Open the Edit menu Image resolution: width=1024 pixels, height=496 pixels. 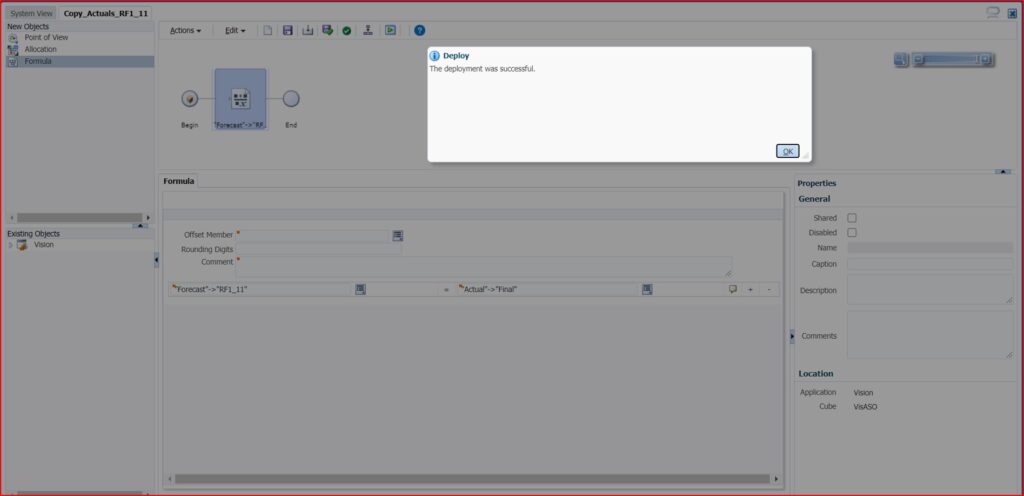pyautogui.click(x=235, y=31)
